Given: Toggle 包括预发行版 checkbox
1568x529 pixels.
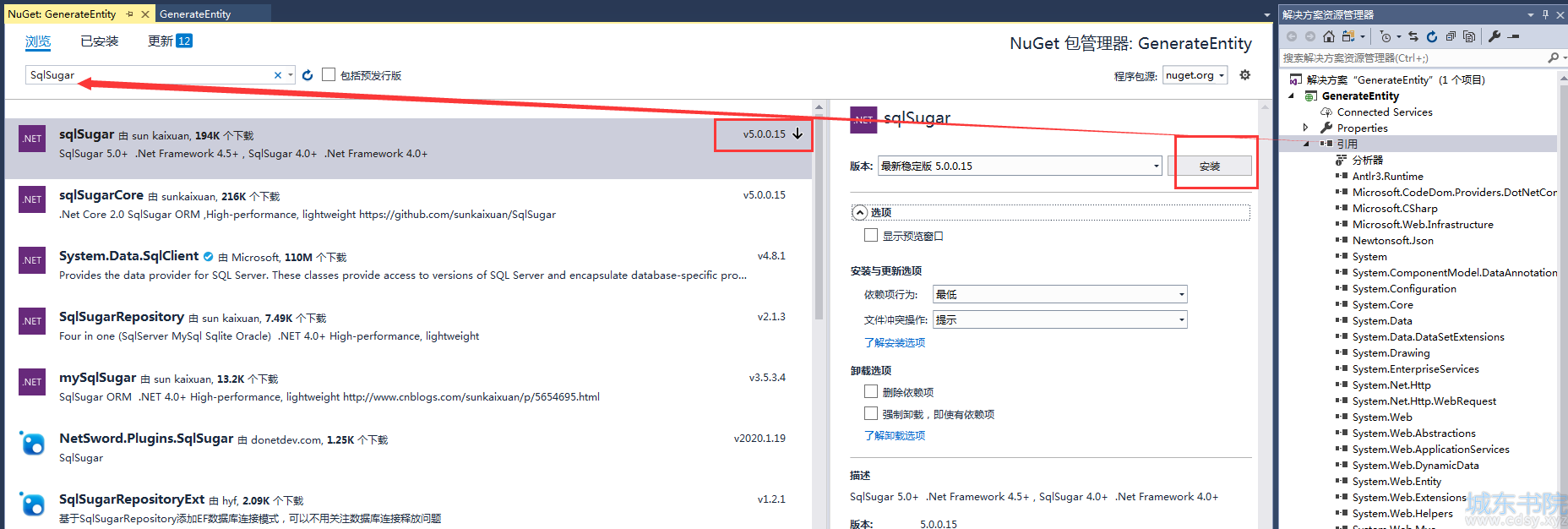Looking at the screenshot, I should (x=329, y=74).
